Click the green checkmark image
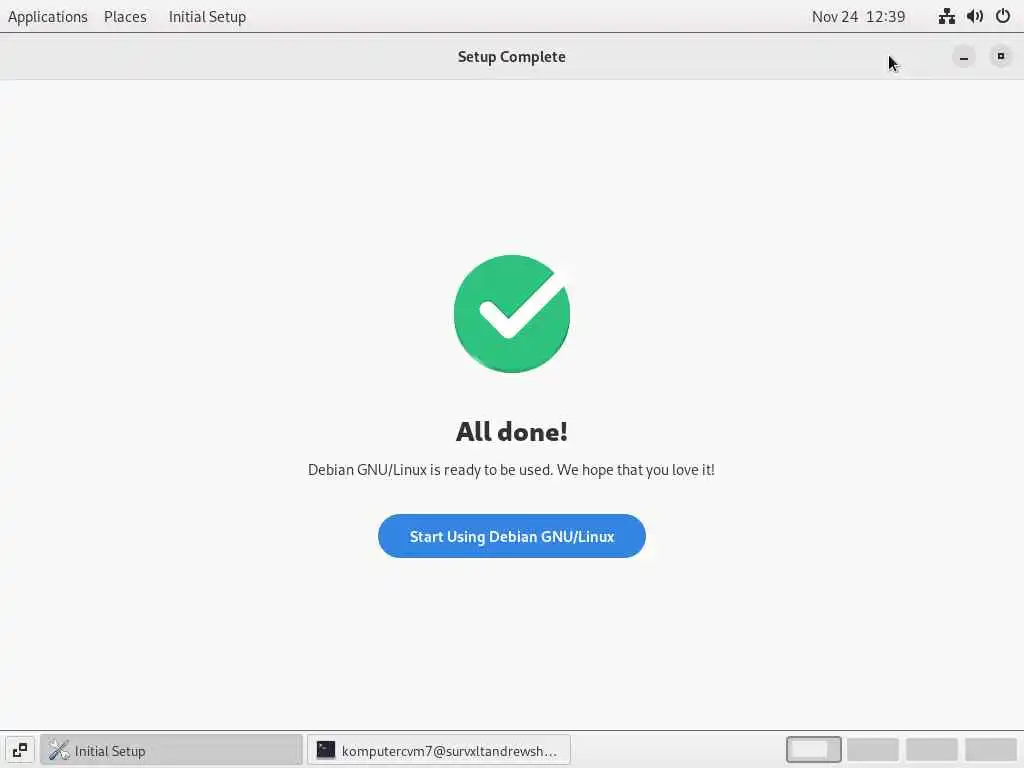1024x768 pixels. (x=511, y=313)
